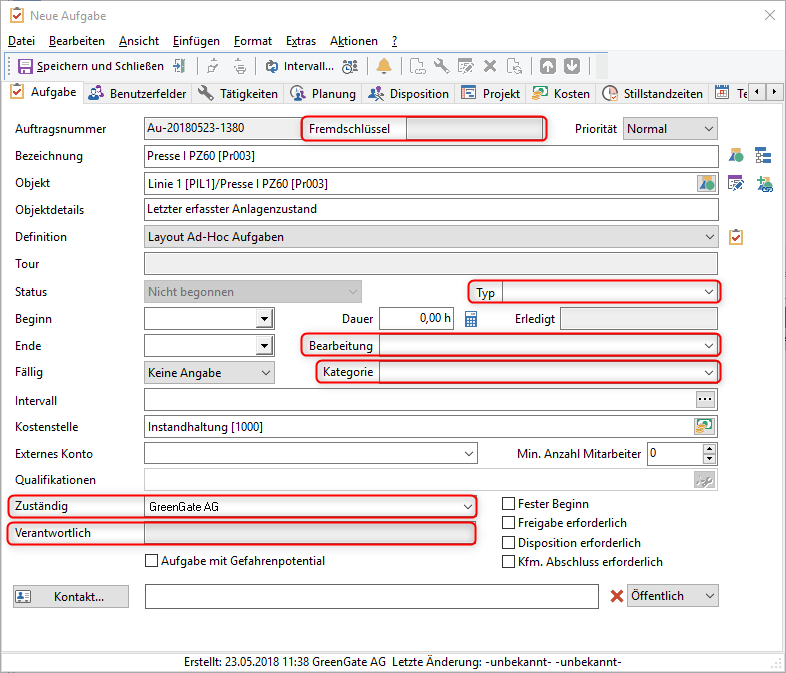Click the greyed print toolbar icon
Screen dimensions: 786x673
pyautogui.click(x=240, y=66)
